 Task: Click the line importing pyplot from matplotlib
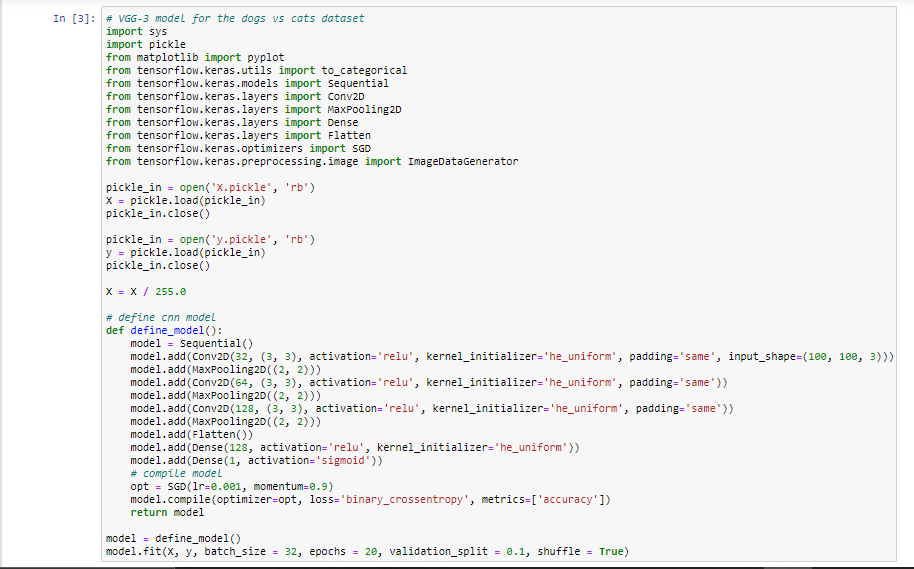pos(195,57)
